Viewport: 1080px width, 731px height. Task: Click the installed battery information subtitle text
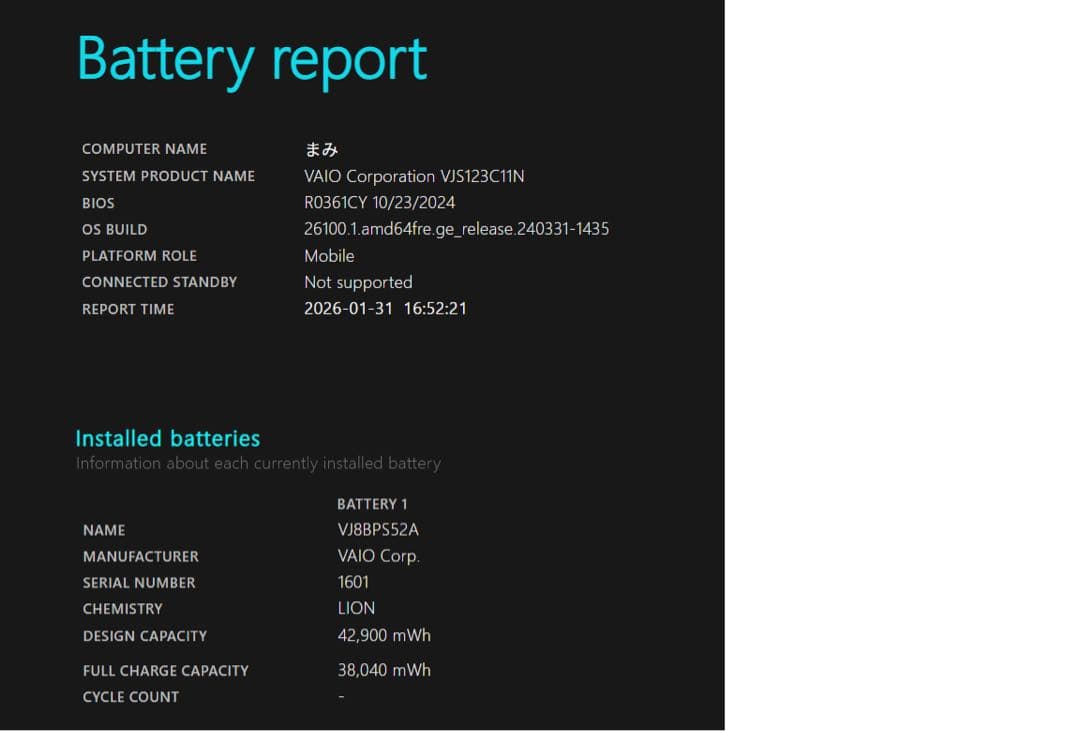(258, 463)
